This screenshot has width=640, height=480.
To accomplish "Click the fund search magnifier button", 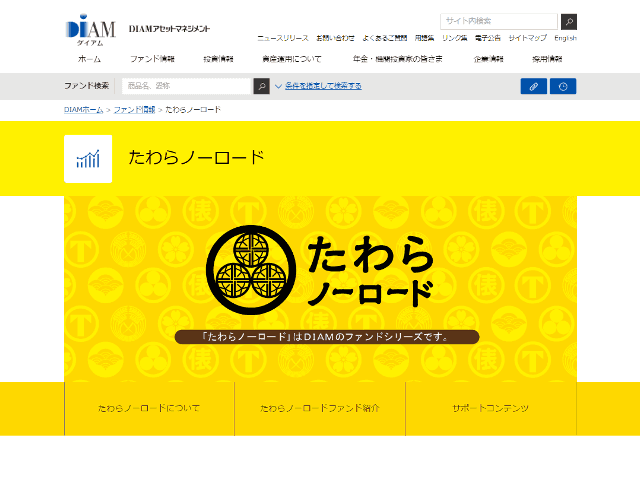I will [262, 86].
